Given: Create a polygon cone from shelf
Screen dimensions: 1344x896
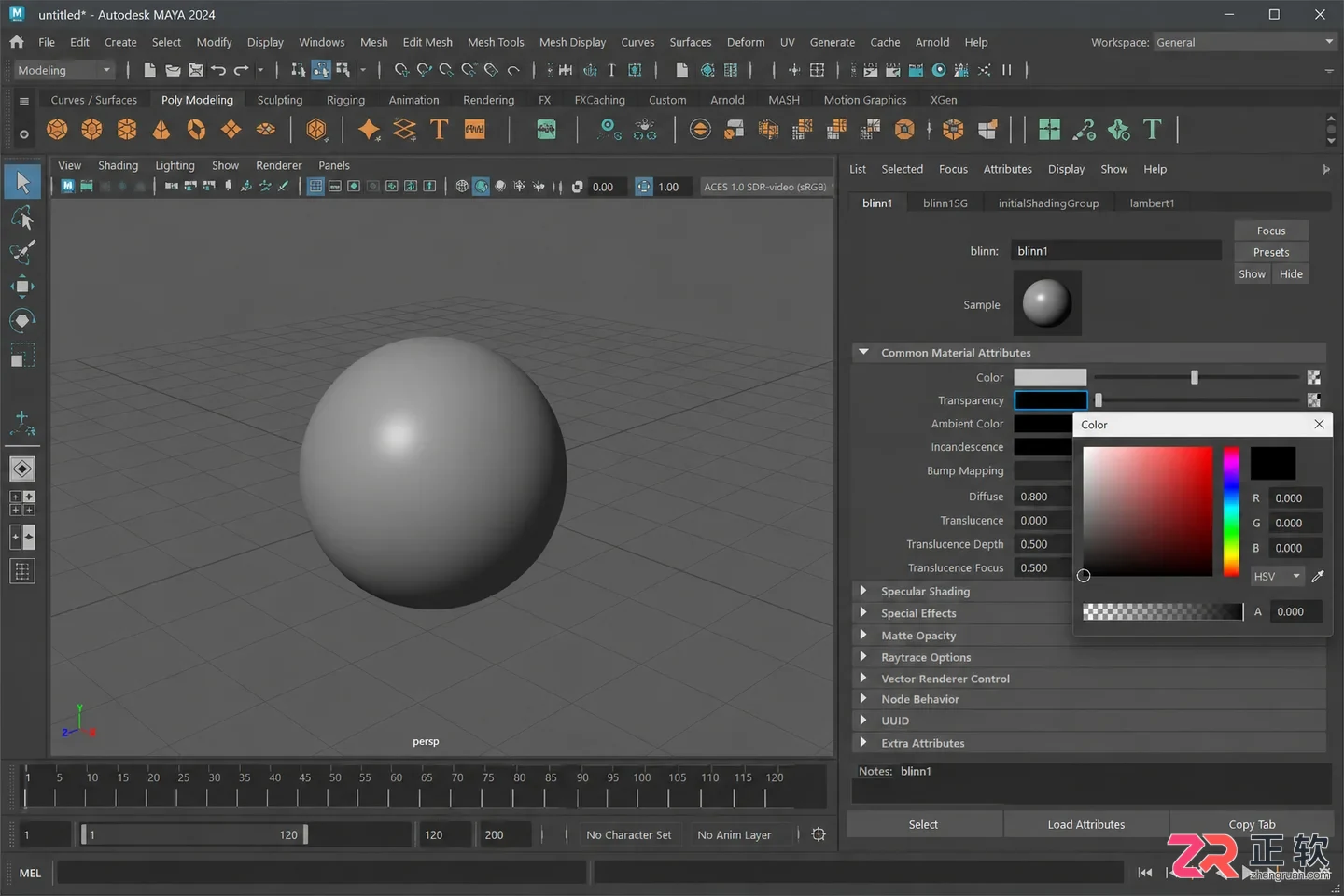Looking at the screenshot, I should (x=161, y=130).
